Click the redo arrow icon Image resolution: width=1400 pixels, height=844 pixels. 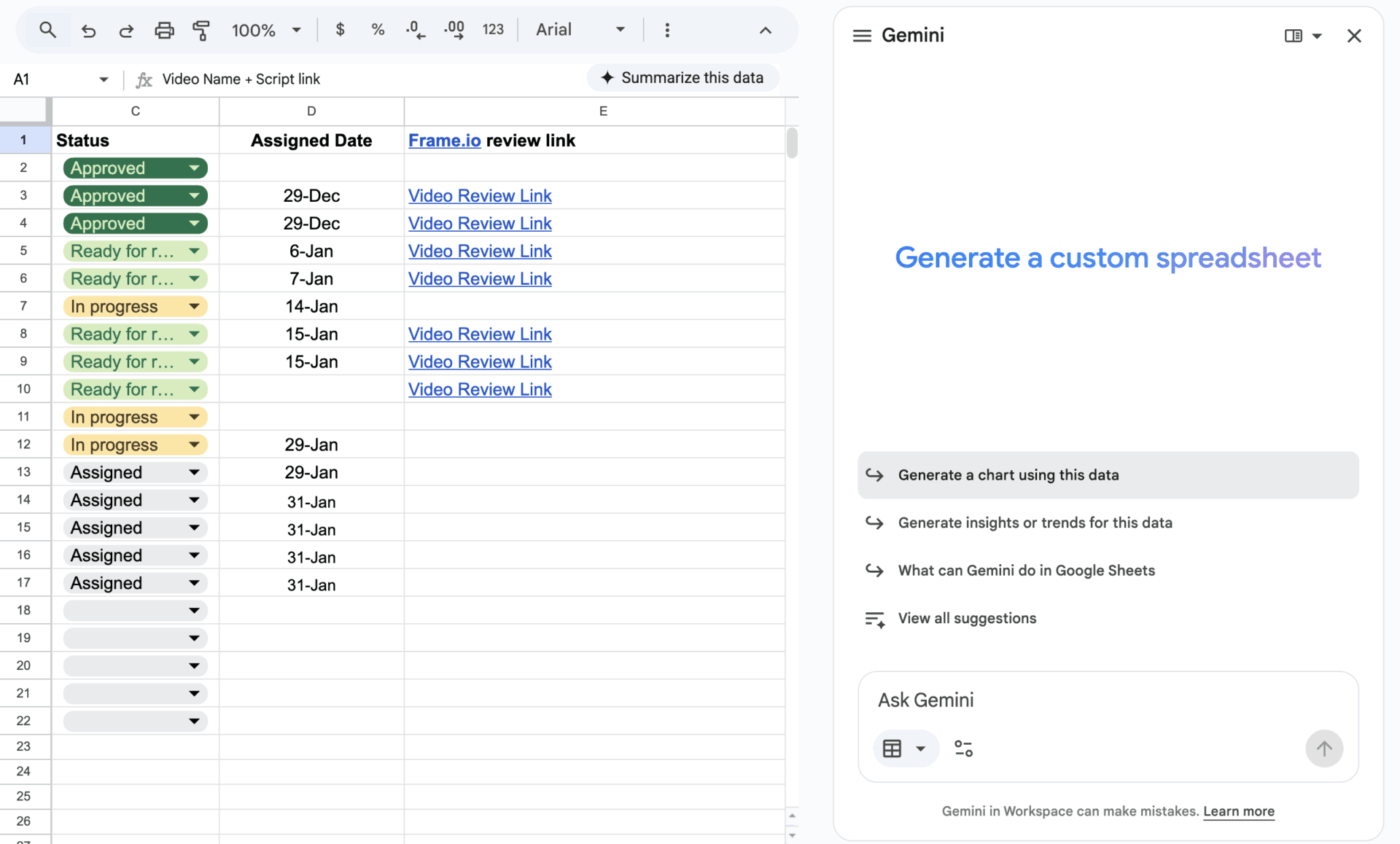click(x=126, y=30)
